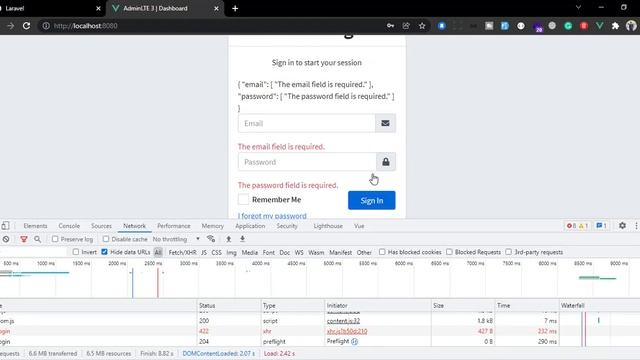Open the Vue devtools extension icon
The width and height of the screenshot is (640, 360).
(x=600, y=26)
